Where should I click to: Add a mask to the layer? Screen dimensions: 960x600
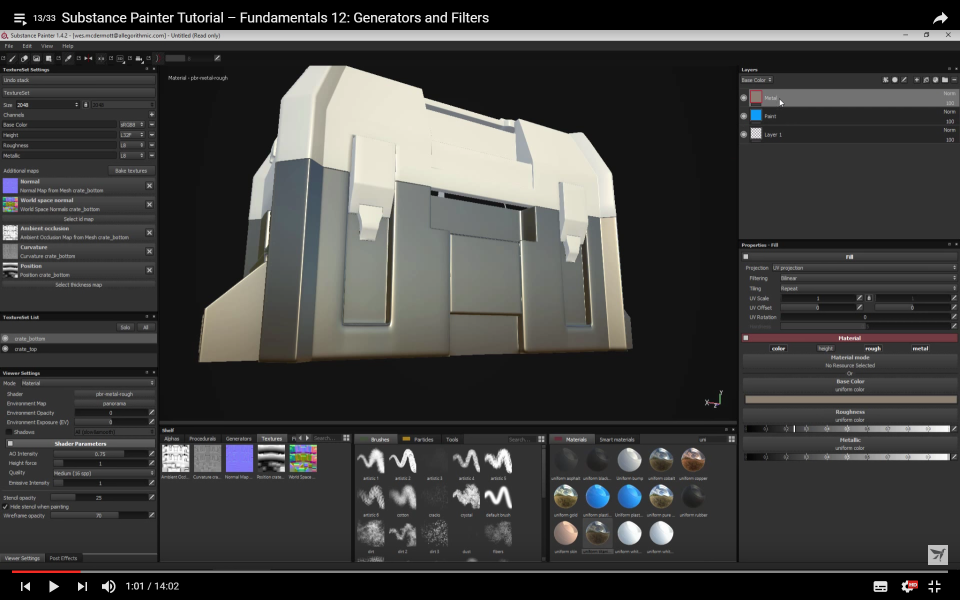click(x=894, y=80)
